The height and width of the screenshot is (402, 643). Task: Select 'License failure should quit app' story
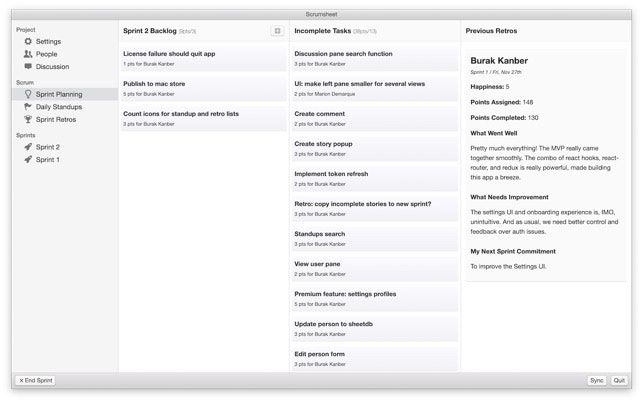(203, 58)
